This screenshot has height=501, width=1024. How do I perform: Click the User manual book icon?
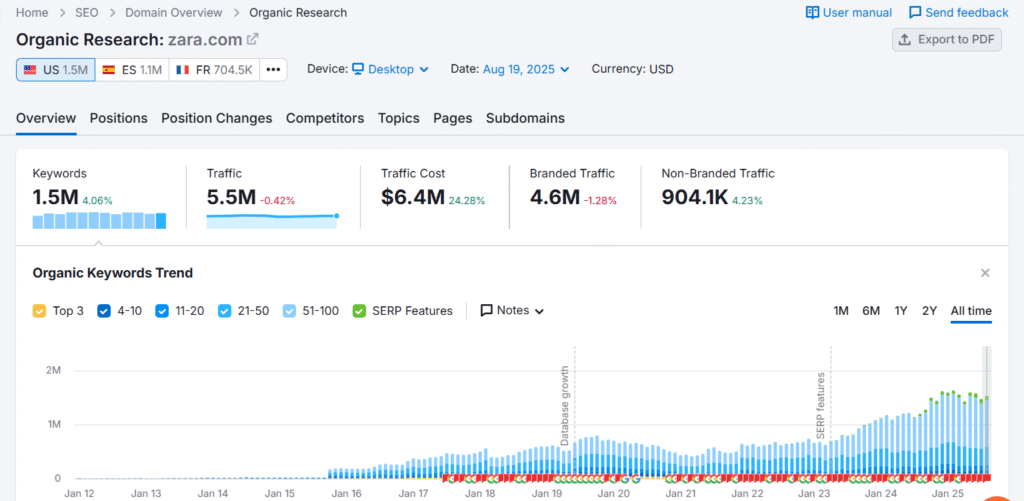coord(812,12)
